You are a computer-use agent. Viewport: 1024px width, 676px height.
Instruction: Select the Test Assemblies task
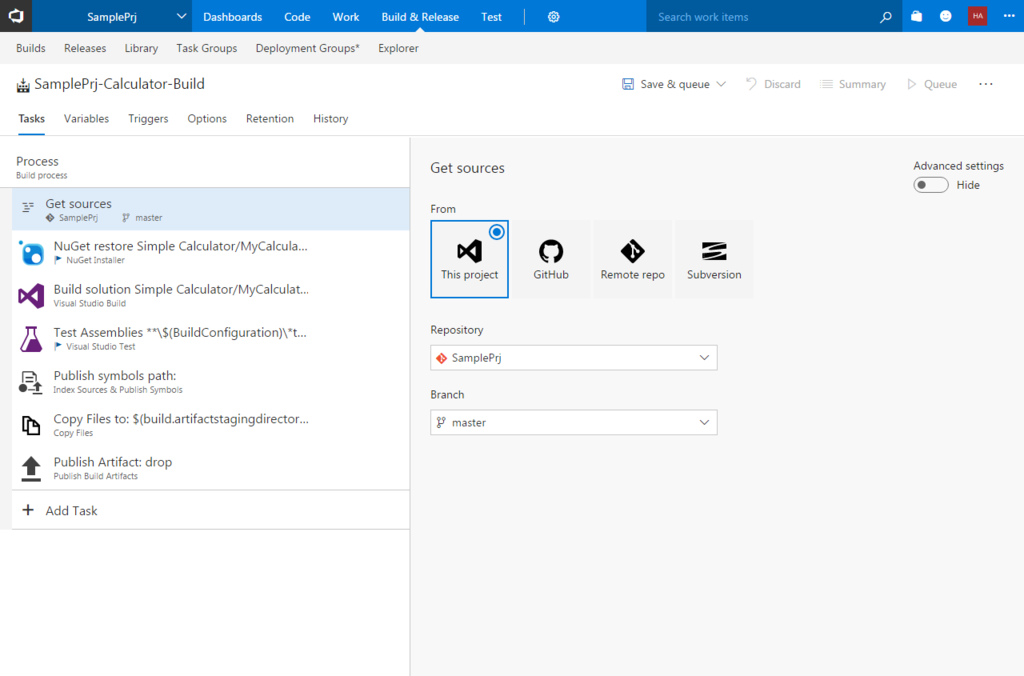(x=211, y=338)
